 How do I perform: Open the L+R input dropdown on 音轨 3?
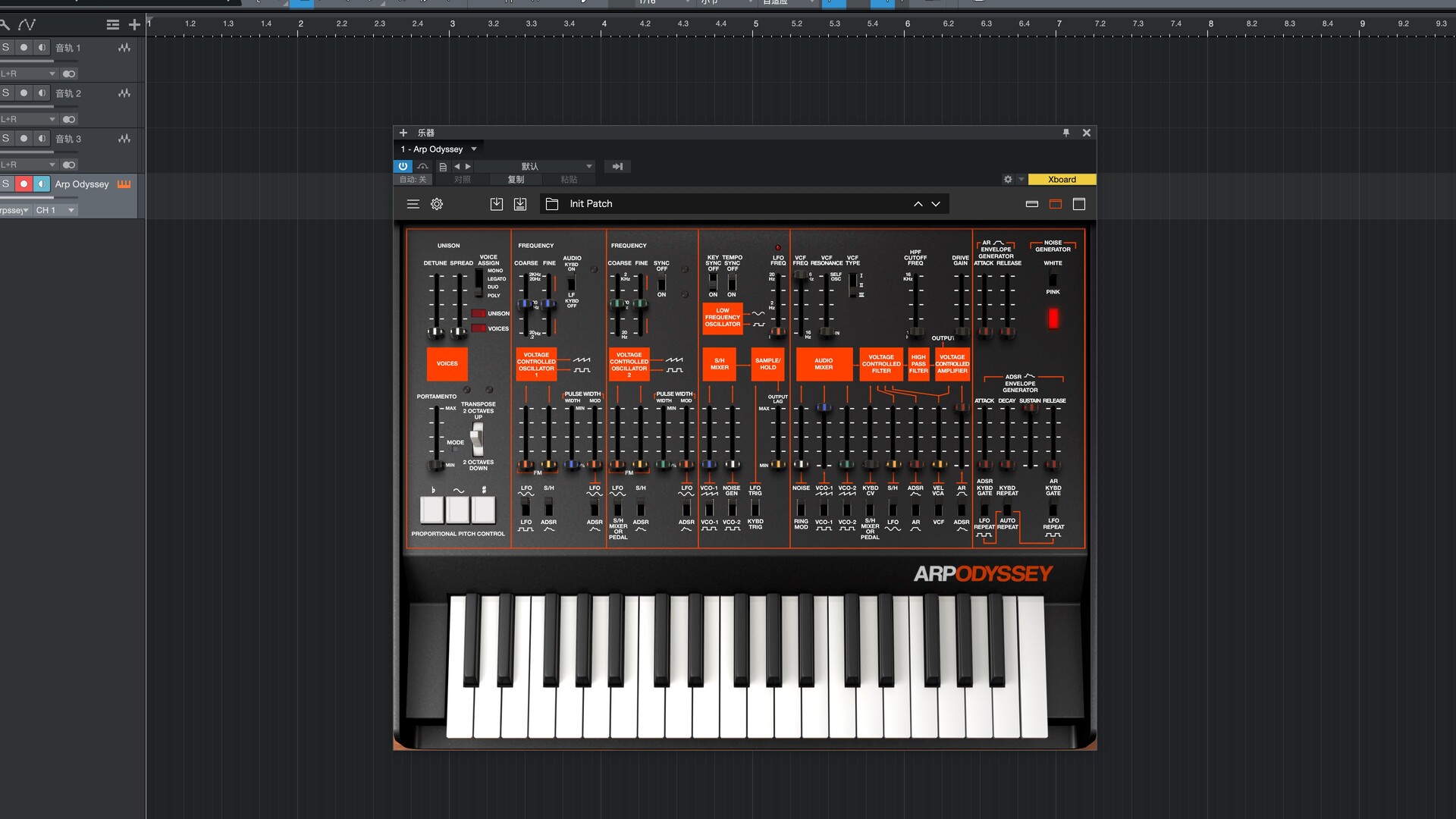point(29,165)
